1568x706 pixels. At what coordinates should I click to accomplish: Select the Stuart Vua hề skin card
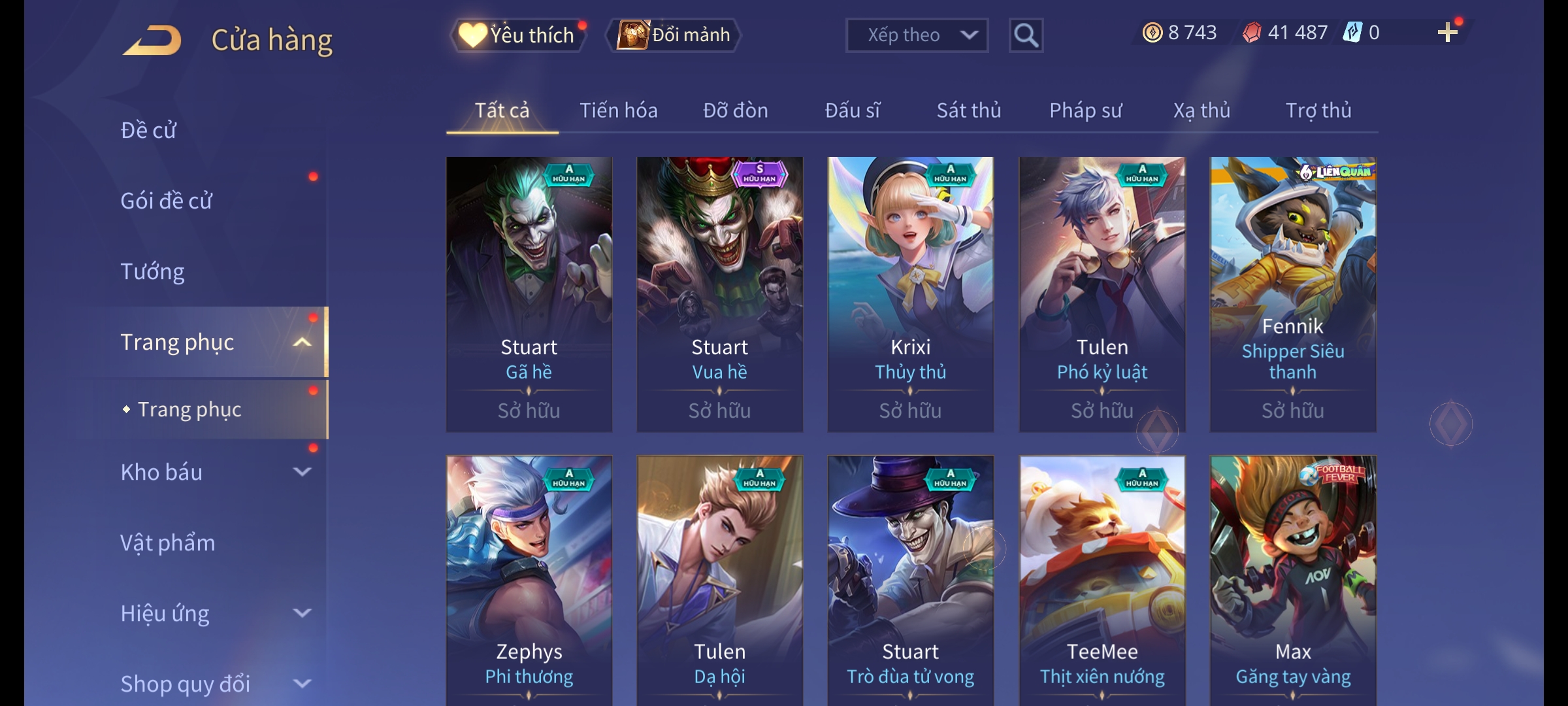click(720, 294)
